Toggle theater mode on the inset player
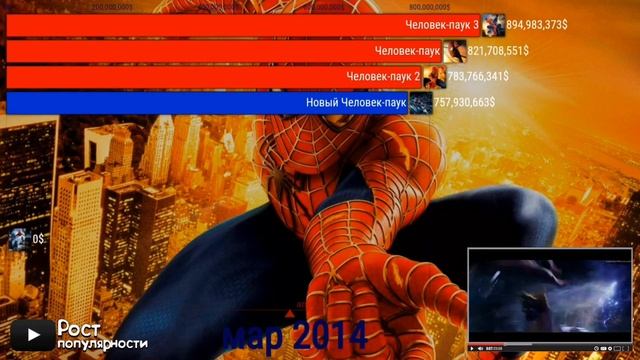 (618, 349)
